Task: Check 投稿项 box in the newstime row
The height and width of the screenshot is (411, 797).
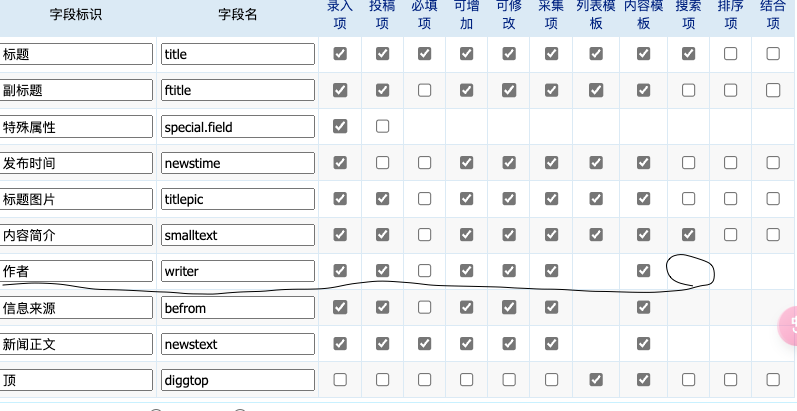Action: pyautogui.click(x=382, y=163)
